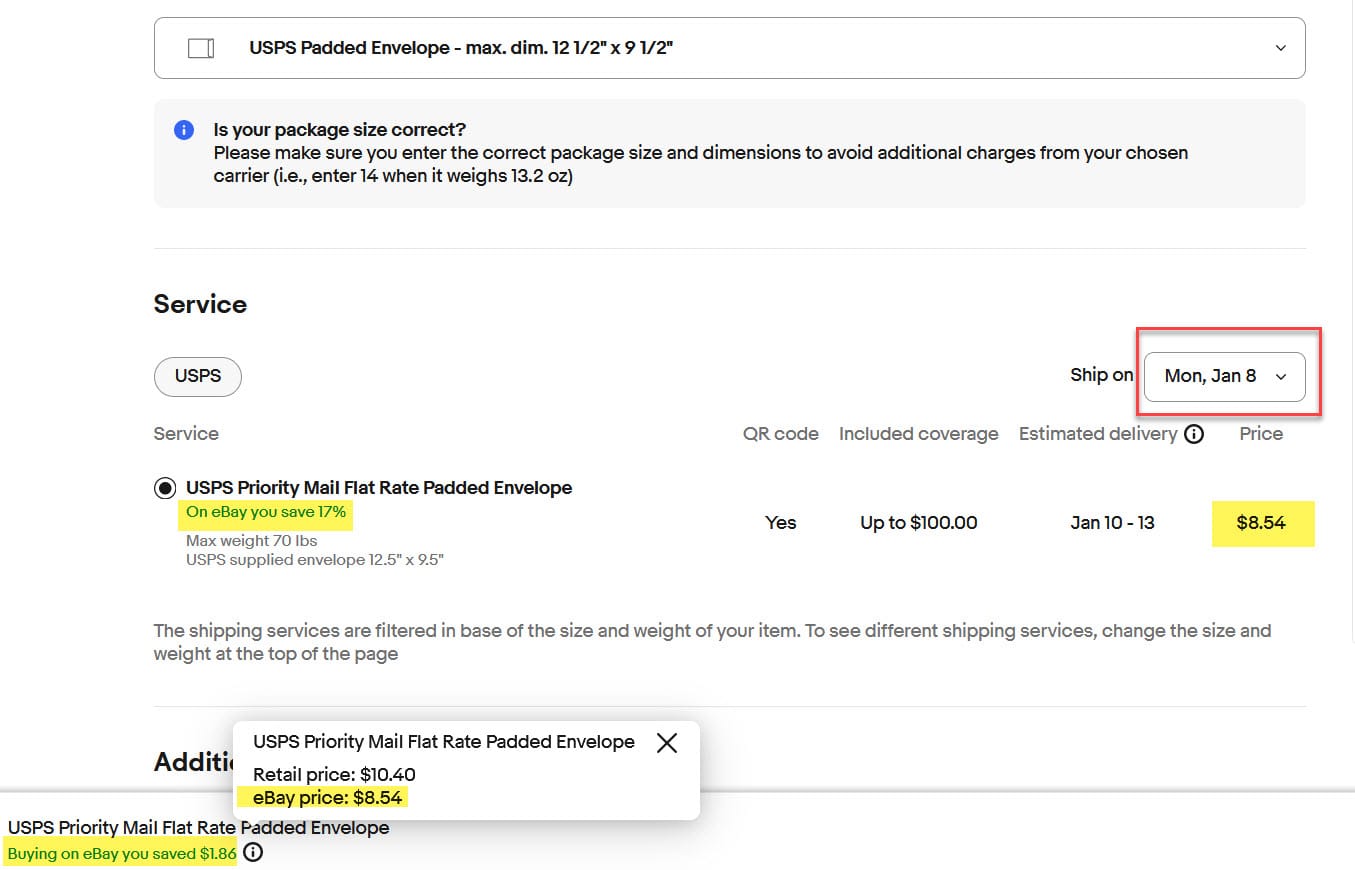Click the package envelope icon
Image resolution: width=1355 pixels, height=870 pixels.
coord(201,48)
